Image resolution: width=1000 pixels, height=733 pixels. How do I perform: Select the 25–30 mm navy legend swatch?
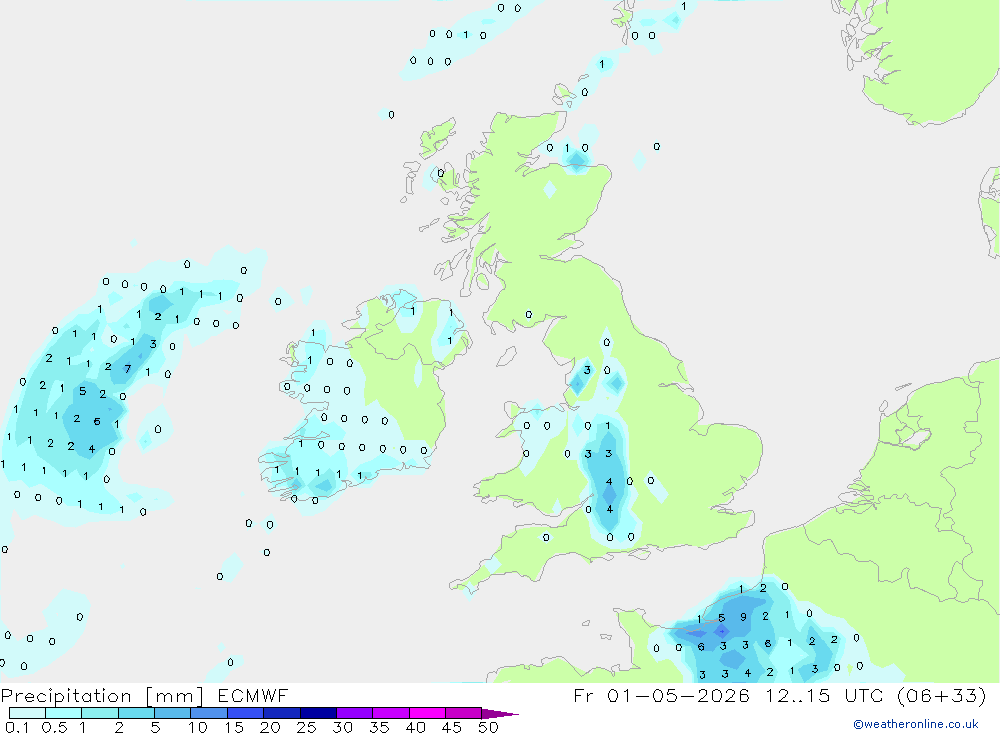(318, 713)
